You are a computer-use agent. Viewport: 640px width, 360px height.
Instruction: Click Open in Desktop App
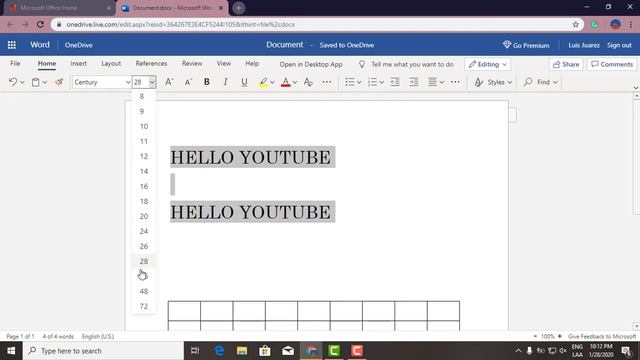click(311, 64)
